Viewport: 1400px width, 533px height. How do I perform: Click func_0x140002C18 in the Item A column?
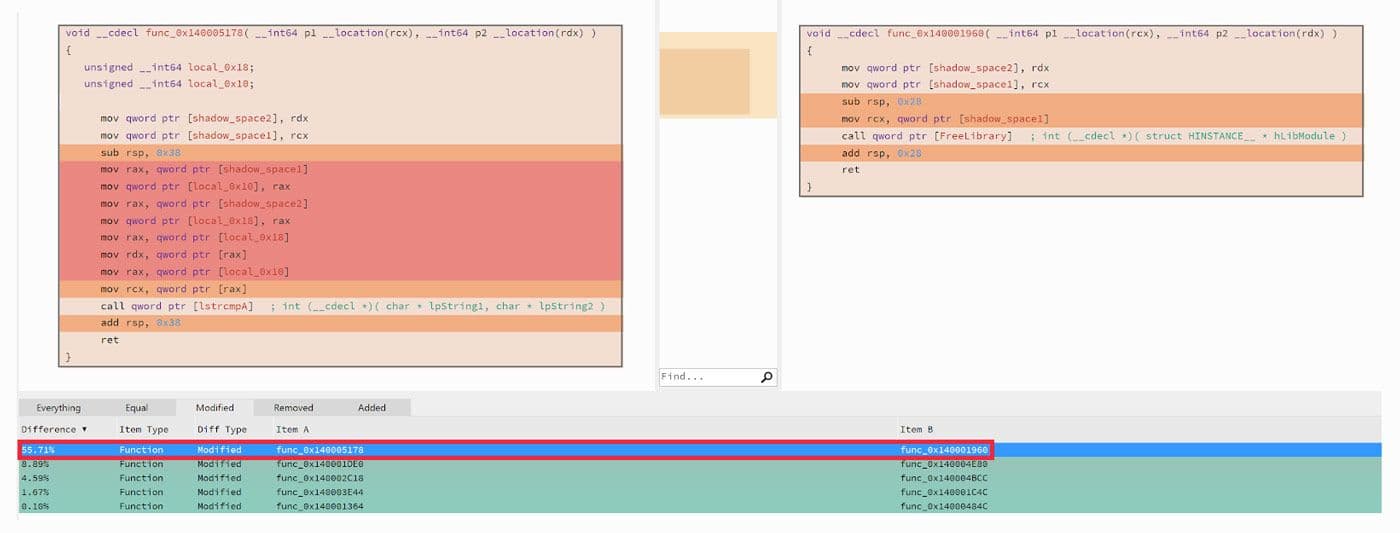coord(320,478)
